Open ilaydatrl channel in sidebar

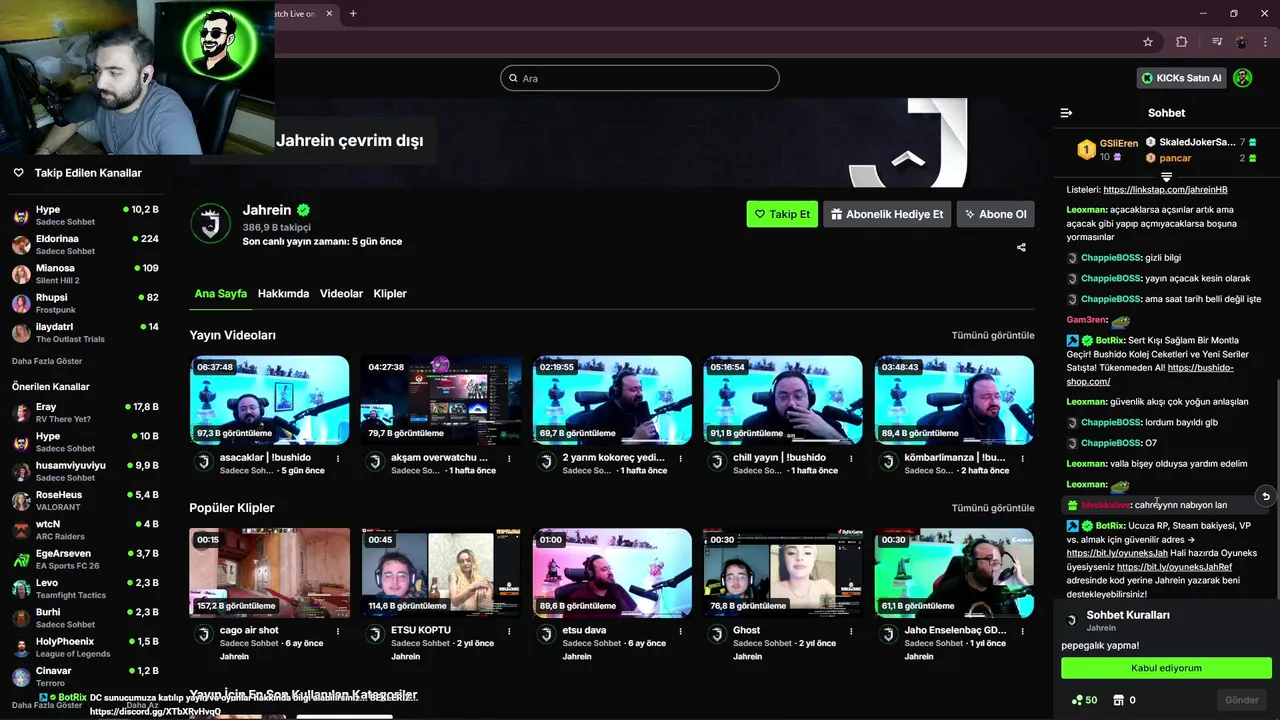pyautogui.click(x=85, y=332)
